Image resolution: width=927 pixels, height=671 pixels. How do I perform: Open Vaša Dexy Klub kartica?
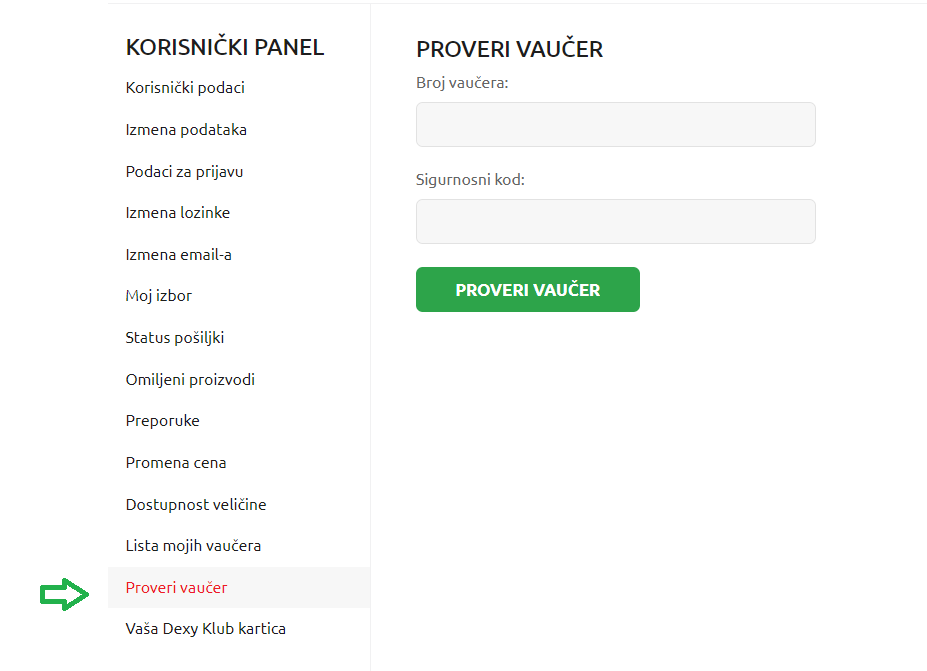(205, 629)
